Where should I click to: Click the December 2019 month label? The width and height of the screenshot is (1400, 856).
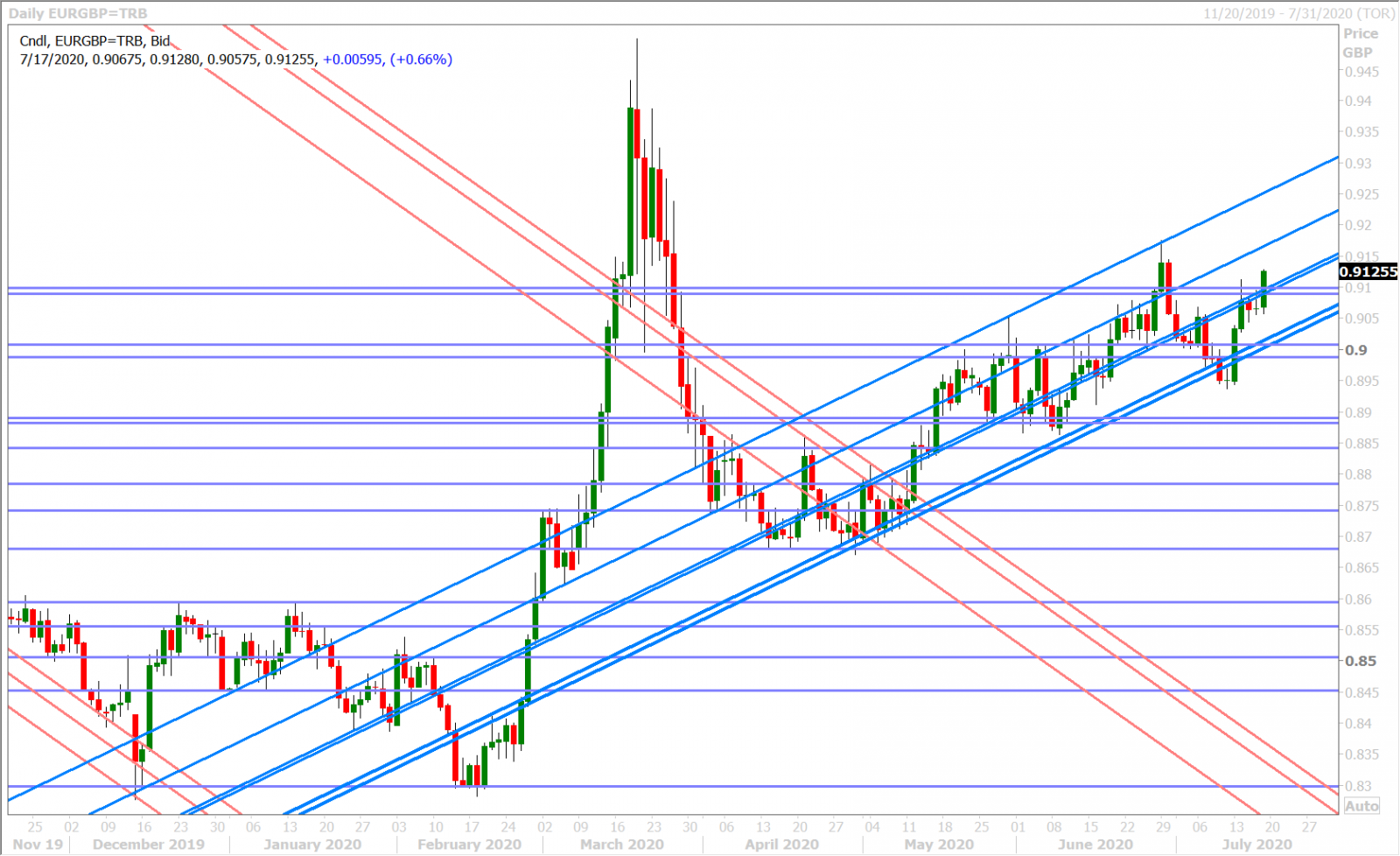[149, 845]
